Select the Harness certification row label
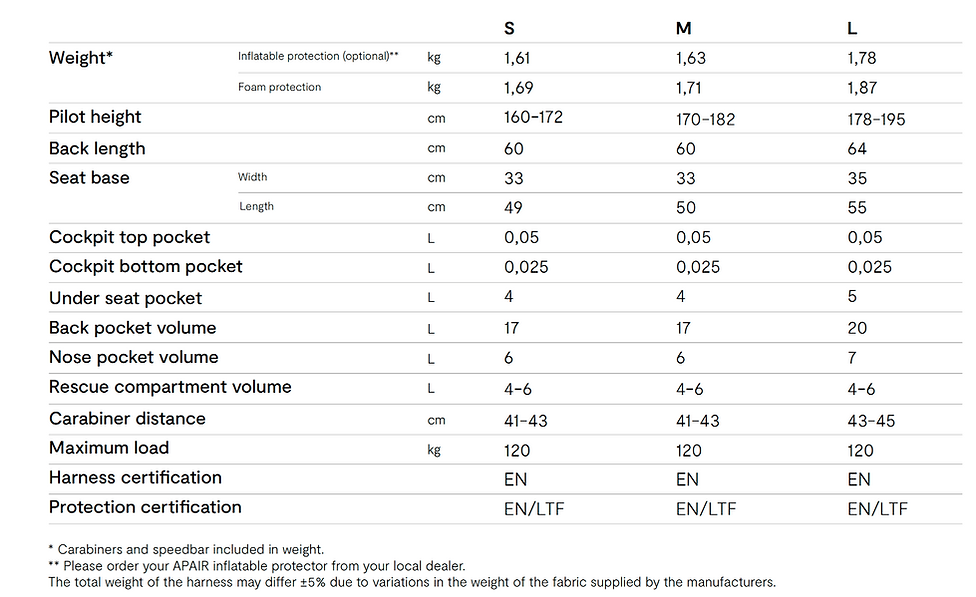 [135, 478]
